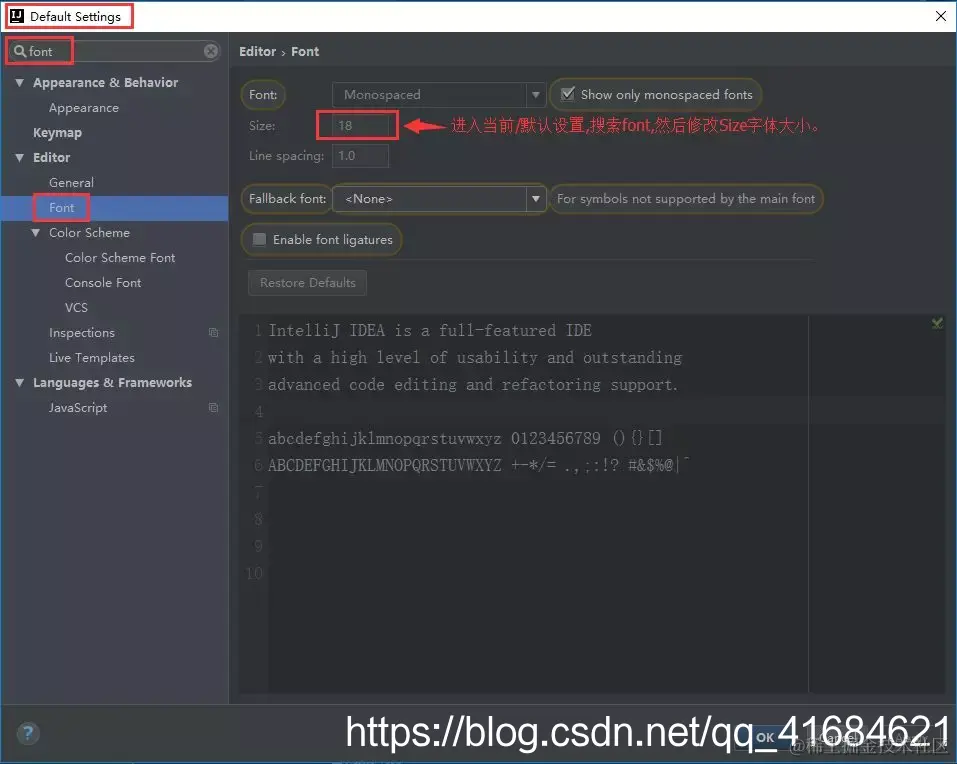This screenshot has width=957, height=764.
Task: Click Editor in the breadcrumb header
Action: 258,51
